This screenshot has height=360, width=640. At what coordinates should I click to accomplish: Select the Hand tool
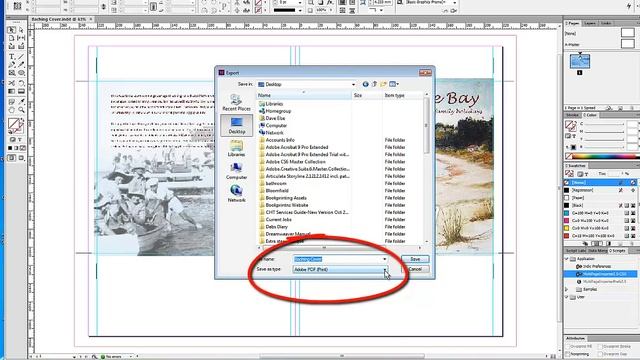(11, 110)
